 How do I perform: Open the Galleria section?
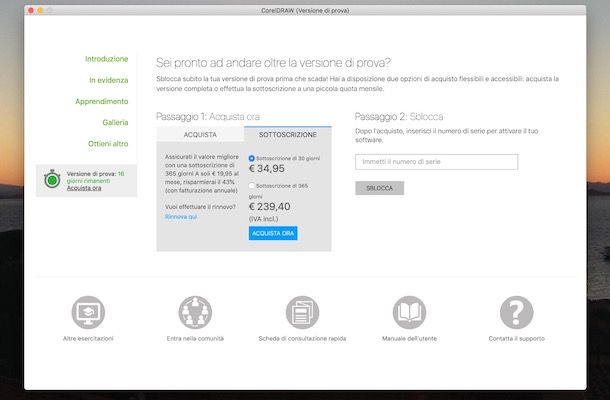tap(115, 123)
